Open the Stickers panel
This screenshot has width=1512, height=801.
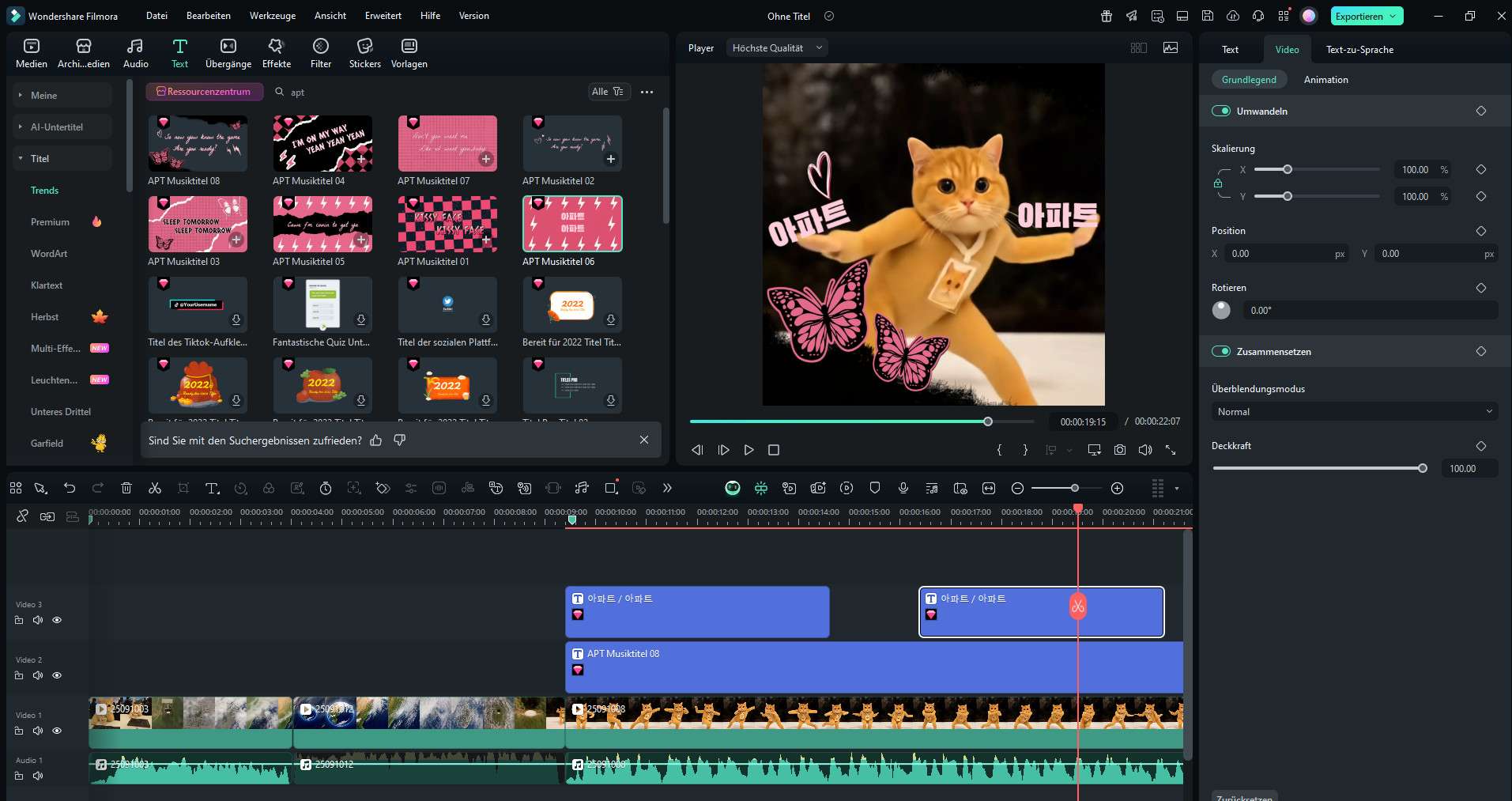[x=364, y=53]
